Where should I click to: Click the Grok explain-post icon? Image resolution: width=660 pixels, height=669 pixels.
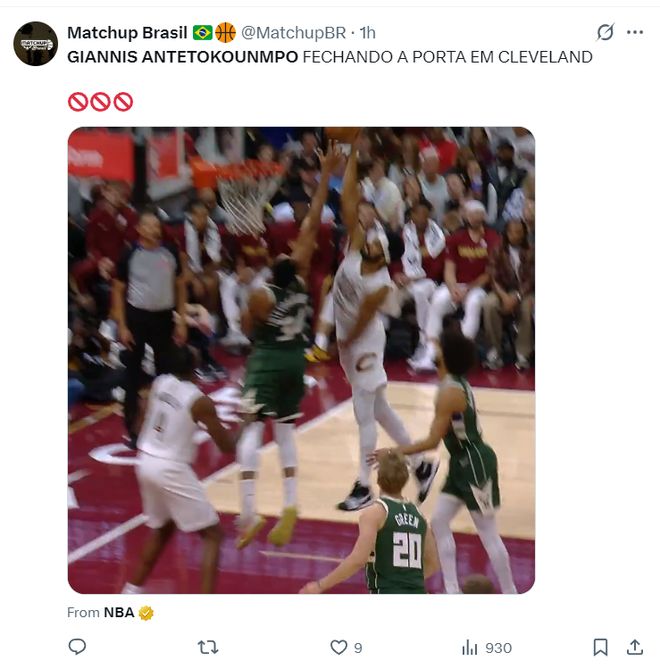coord(605,32)
